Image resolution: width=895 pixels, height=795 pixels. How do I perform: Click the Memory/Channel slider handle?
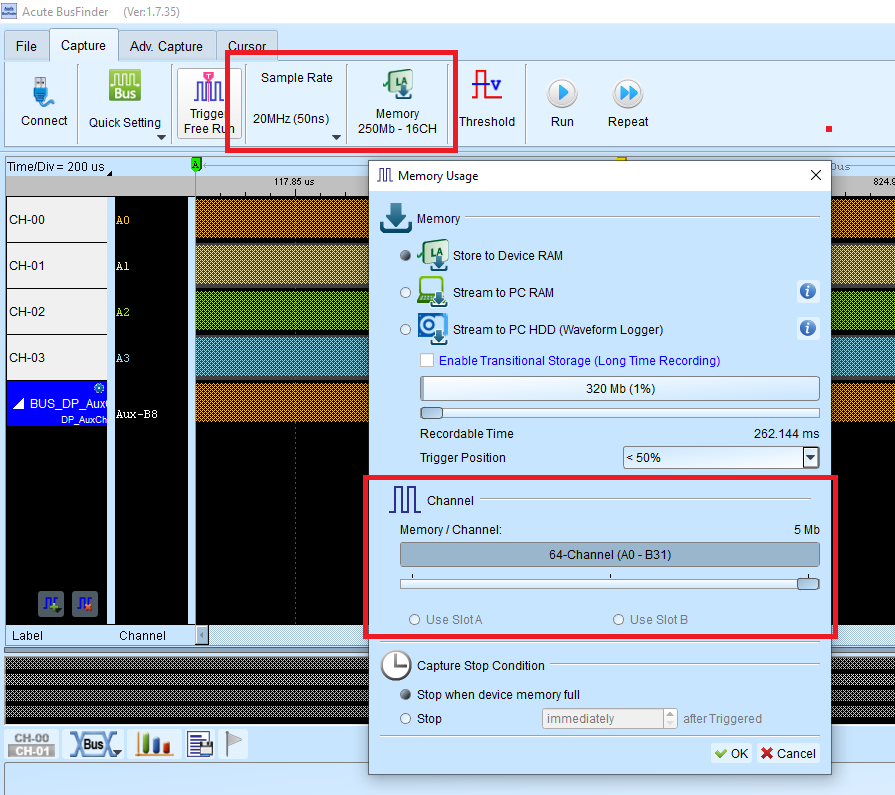pyautogui.click(x=808, y=584)
